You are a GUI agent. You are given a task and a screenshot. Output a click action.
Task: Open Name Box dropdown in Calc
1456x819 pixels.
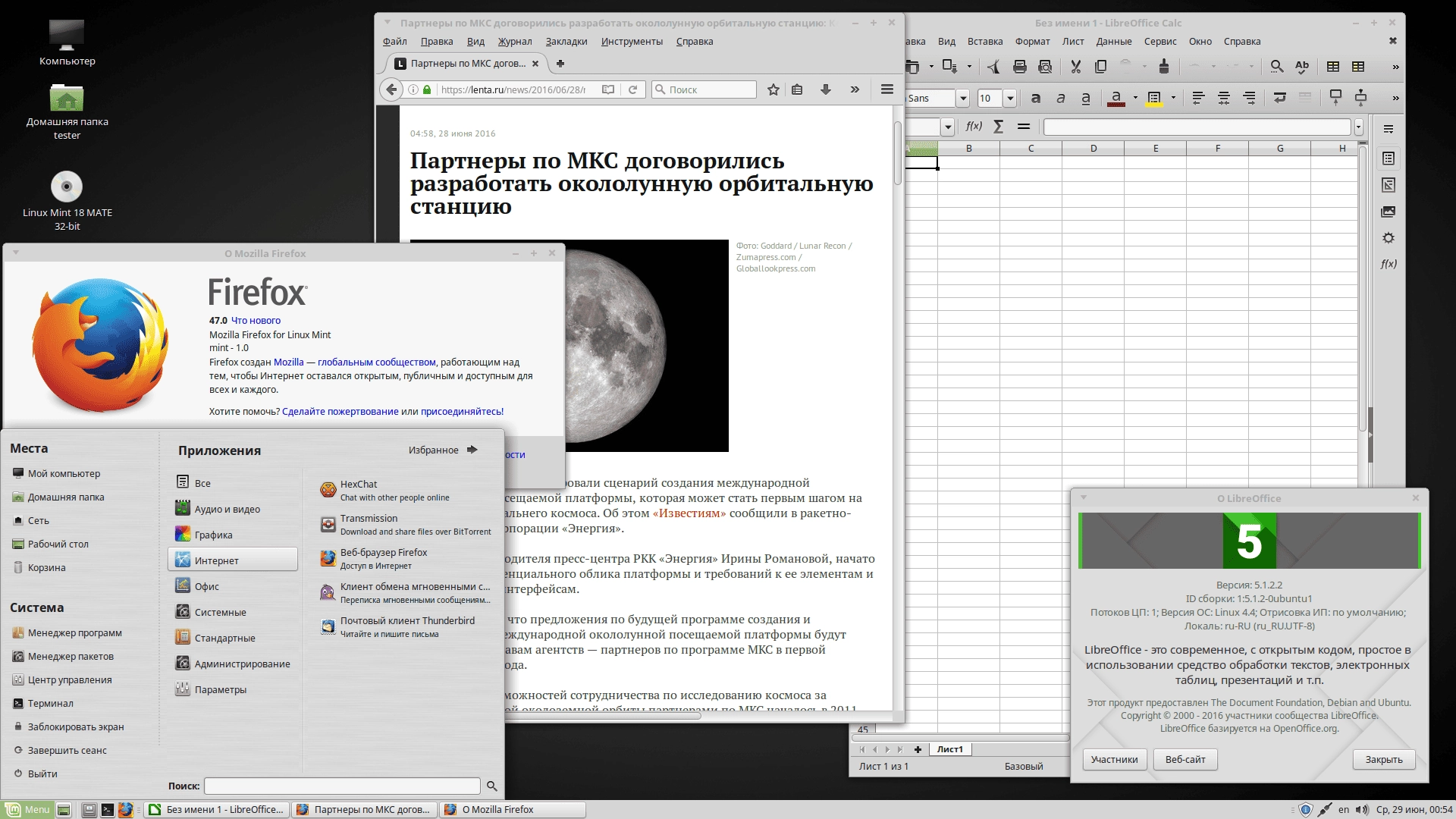tap(947, 127)
